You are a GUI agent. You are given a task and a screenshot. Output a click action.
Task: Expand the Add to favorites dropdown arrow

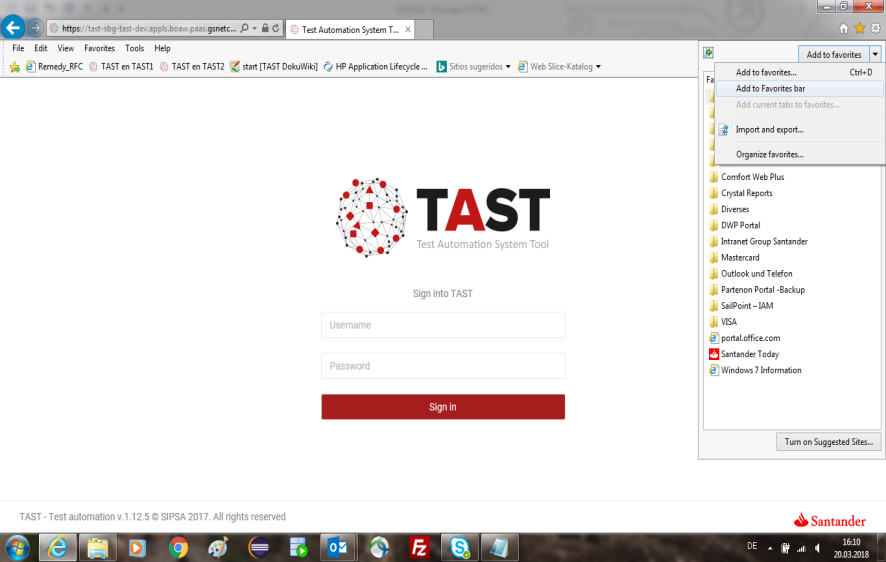pyautogui.click(x=875, y=54)
